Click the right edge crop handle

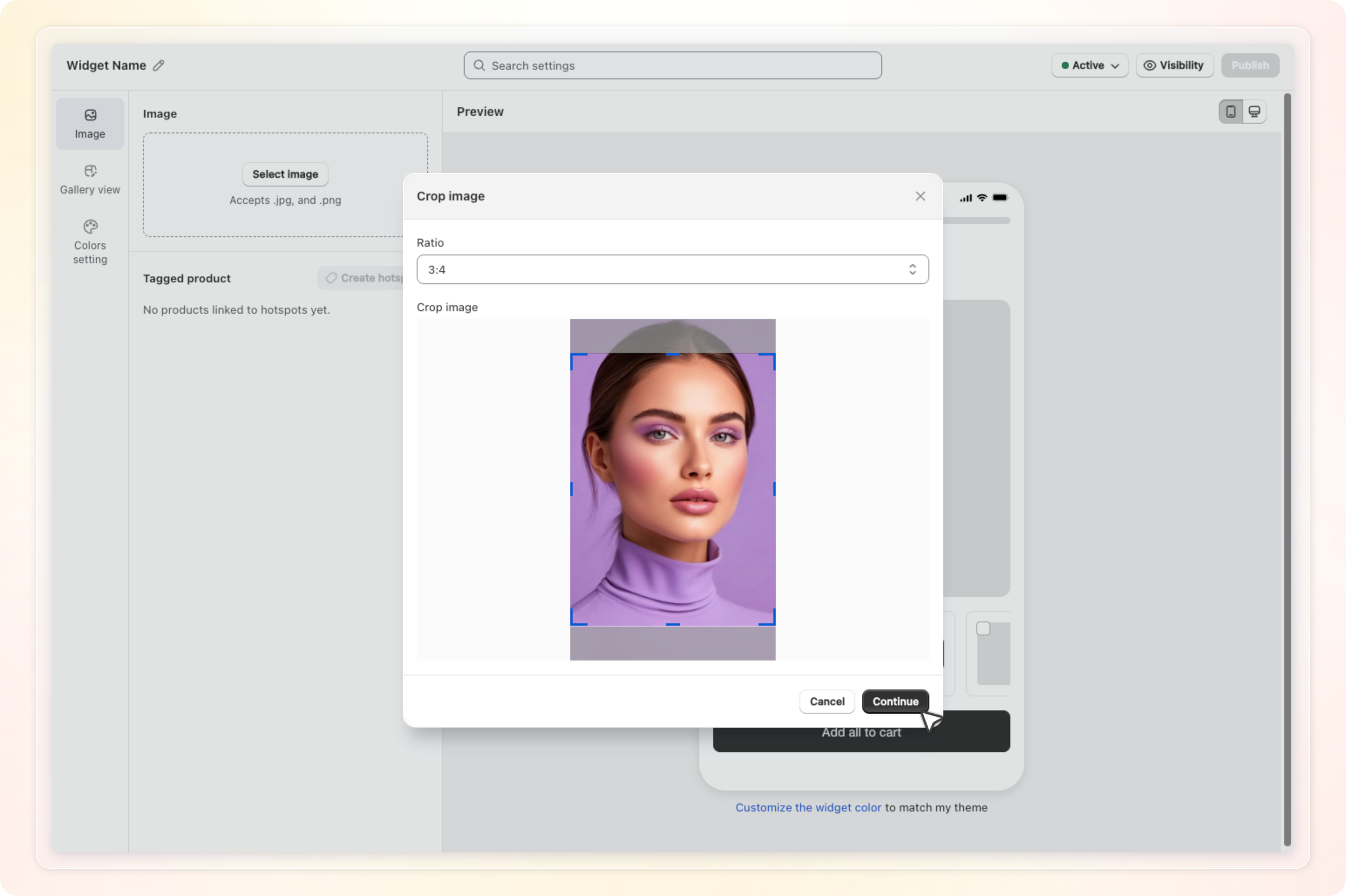pos(775,489)
